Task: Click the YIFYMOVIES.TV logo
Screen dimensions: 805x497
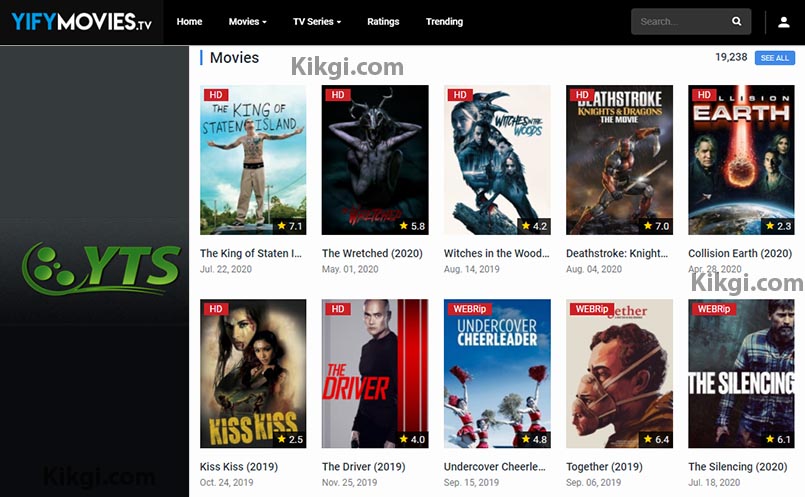Action: click(x=82, y=22)
